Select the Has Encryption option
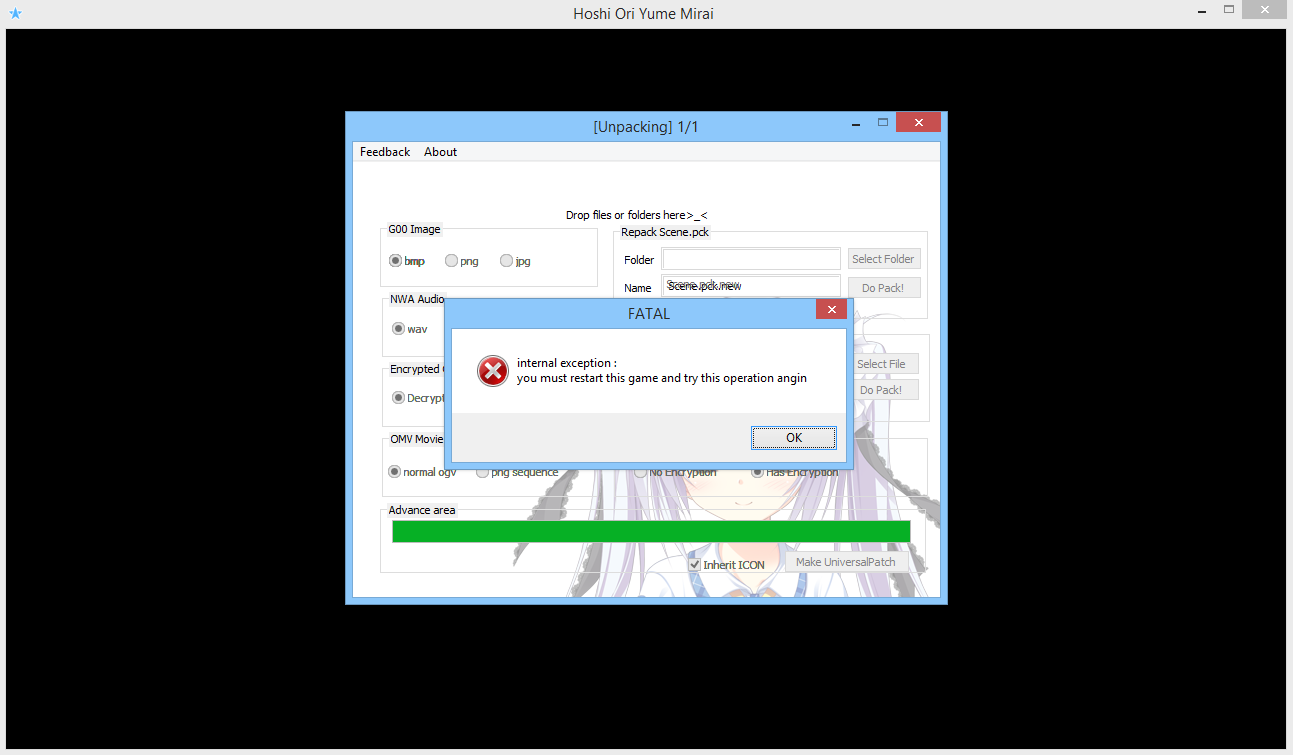Viewport: 1293px width, 755px height. pos(757,471)
